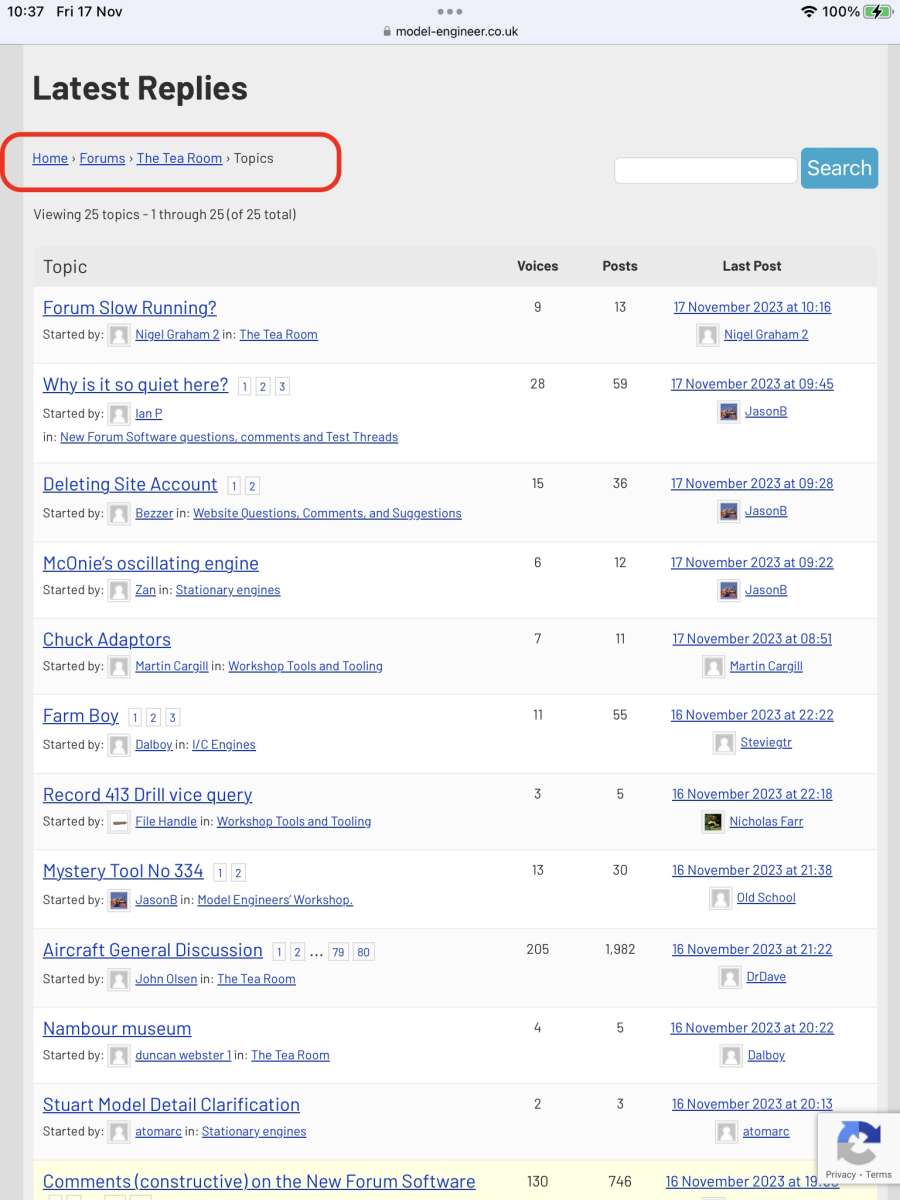
Task: Tap the three-dot multitasking control at top
Action: point(450,12)
